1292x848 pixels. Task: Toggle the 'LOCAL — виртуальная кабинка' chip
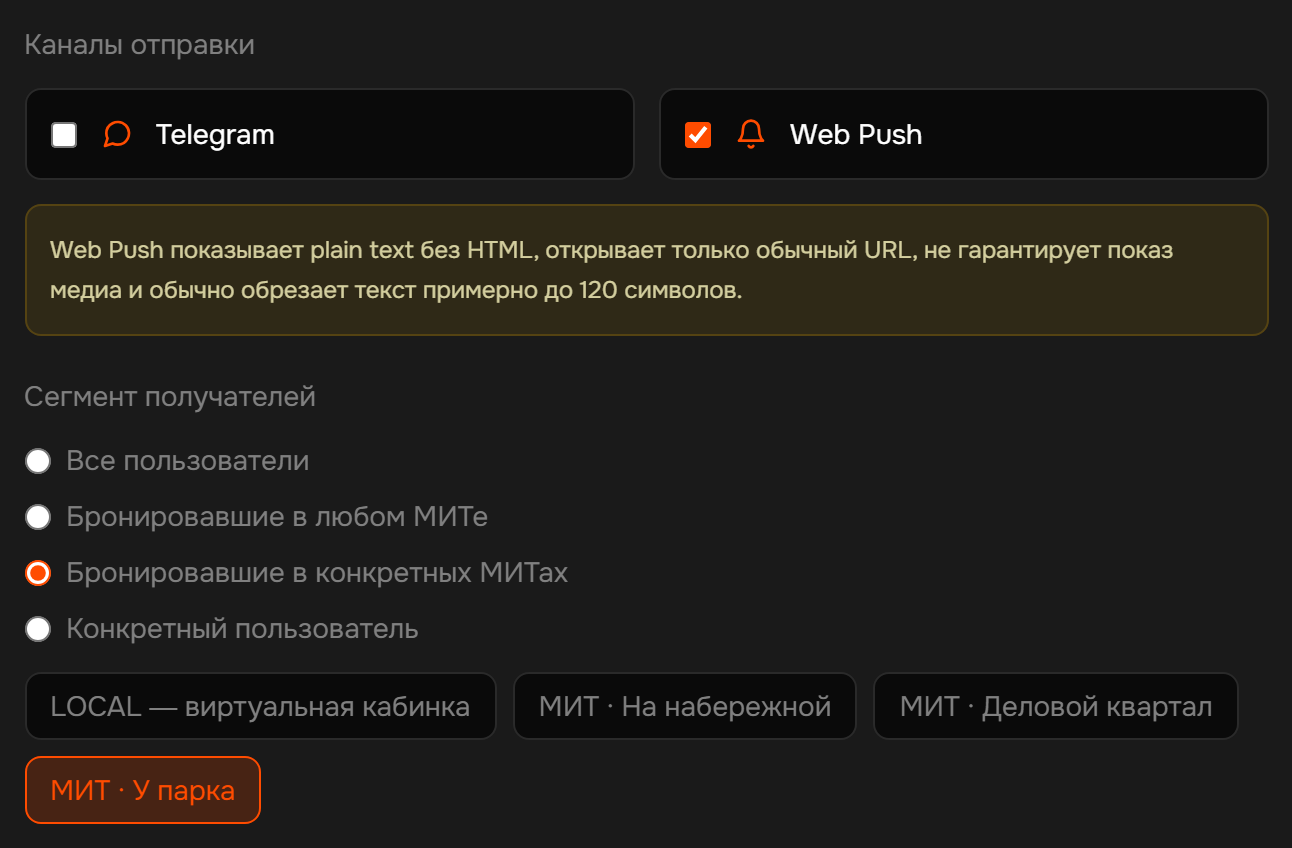point(260,706)
